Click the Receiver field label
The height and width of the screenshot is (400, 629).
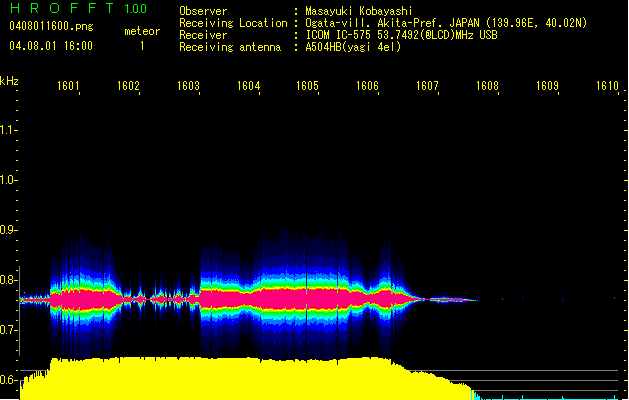coord(203,35)
